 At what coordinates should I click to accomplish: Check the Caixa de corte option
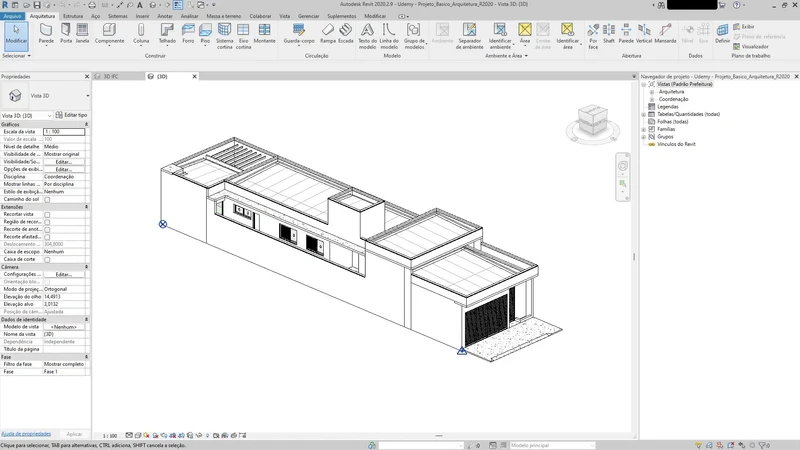pyautogui.click(x=47, y=259)
